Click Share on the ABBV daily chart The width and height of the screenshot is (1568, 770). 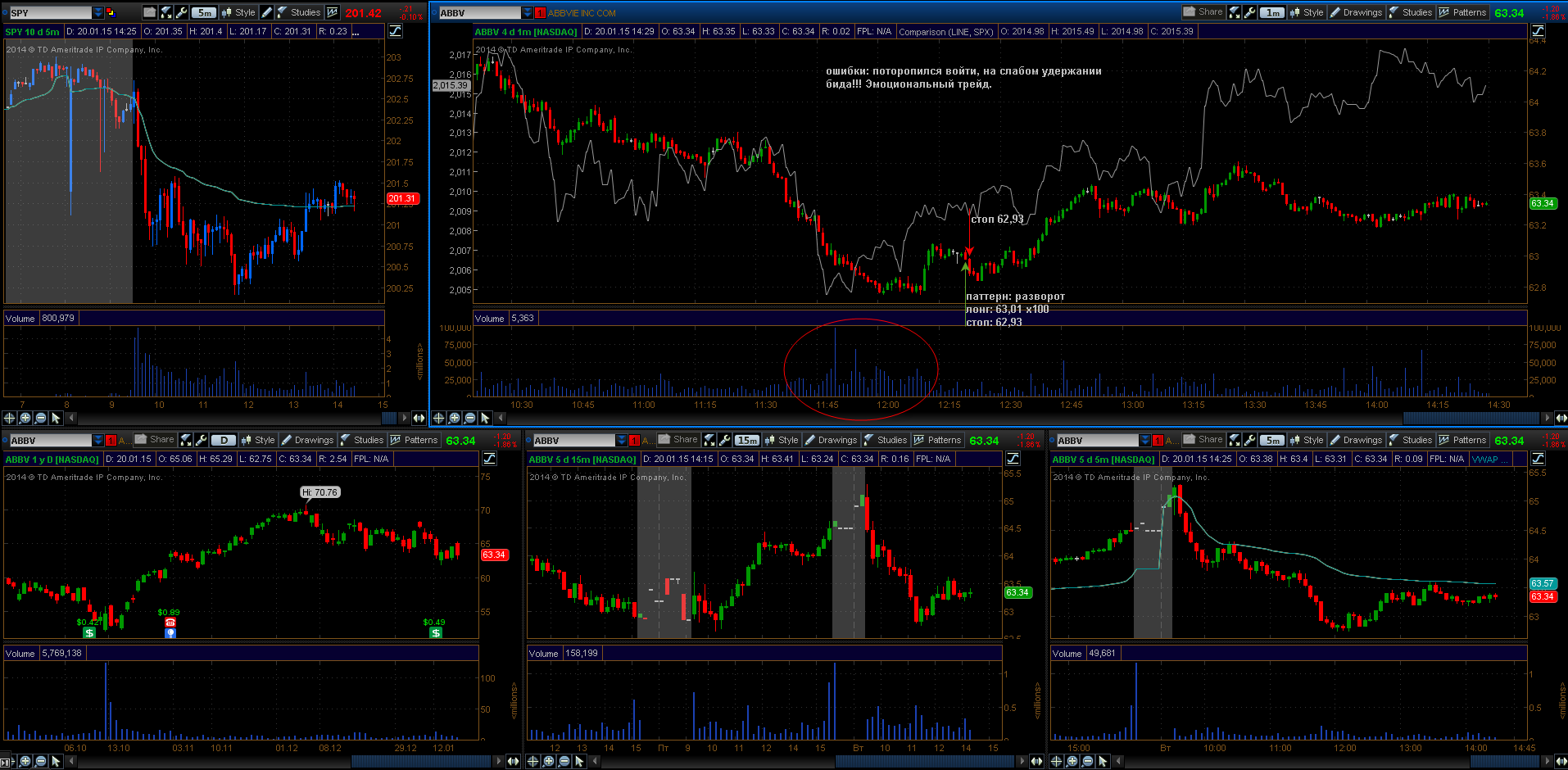click(x=155, y=440)
